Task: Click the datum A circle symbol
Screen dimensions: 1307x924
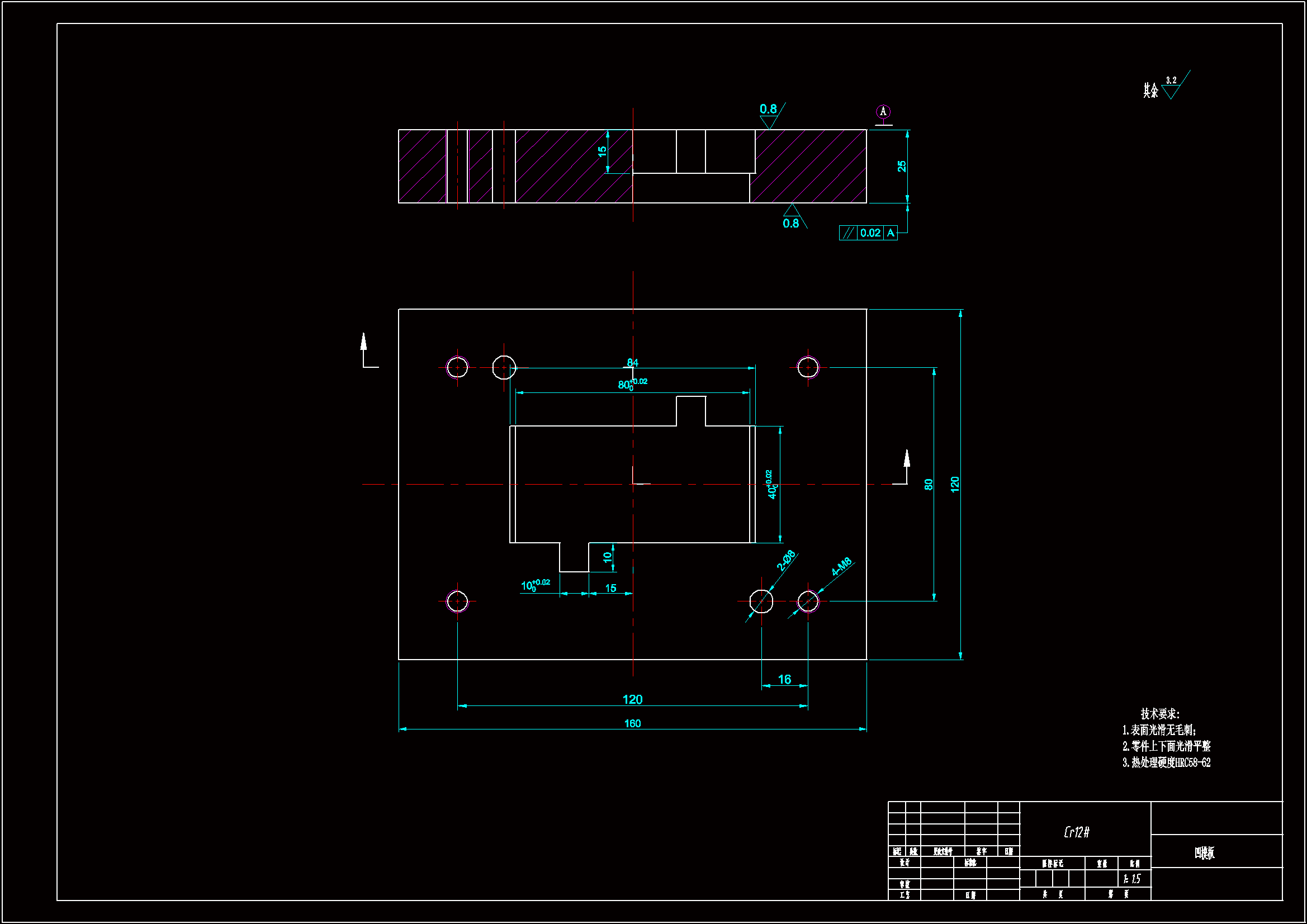Action: (883, 112)
